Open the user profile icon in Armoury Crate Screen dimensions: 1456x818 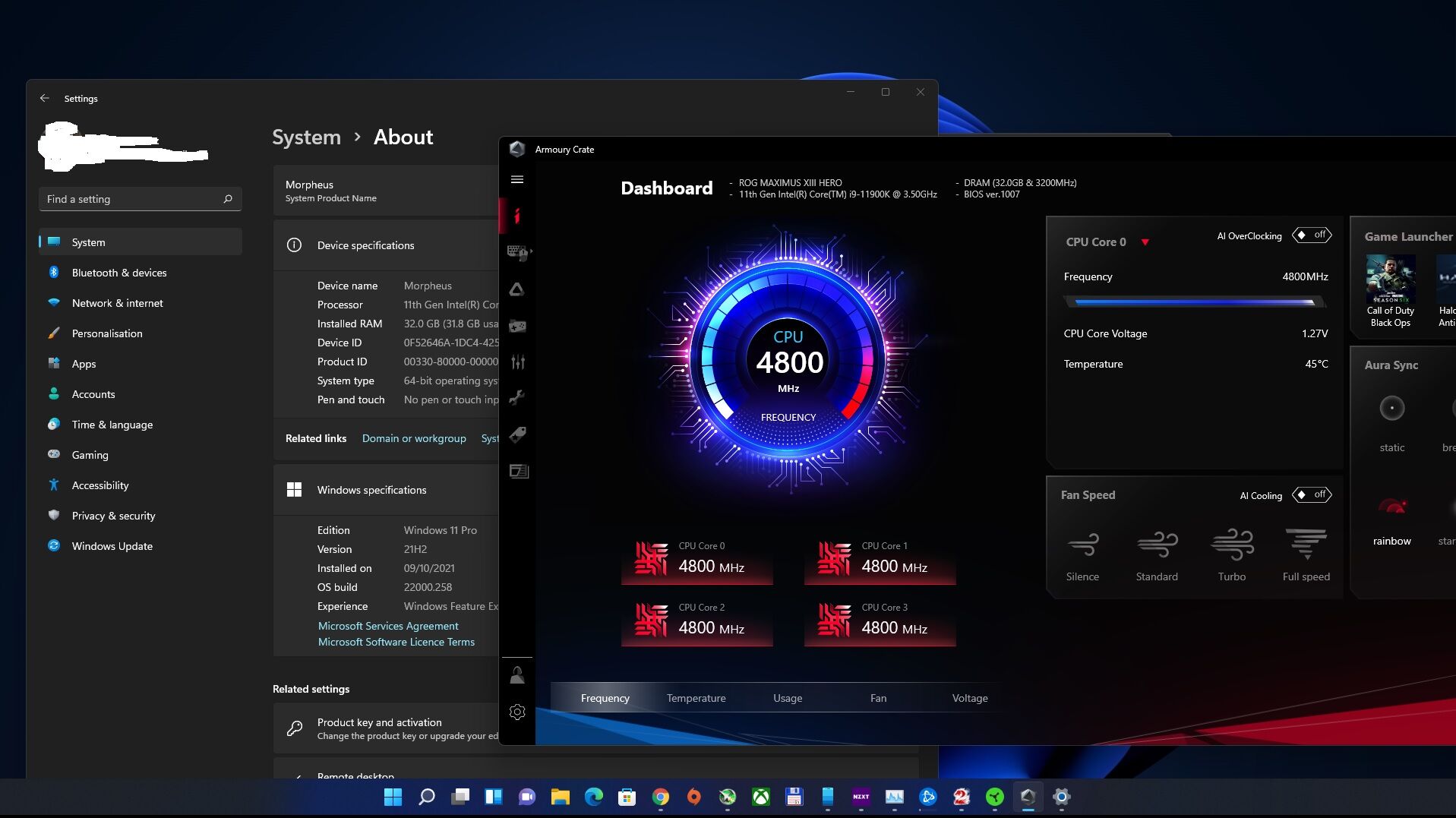click(517, 674)
